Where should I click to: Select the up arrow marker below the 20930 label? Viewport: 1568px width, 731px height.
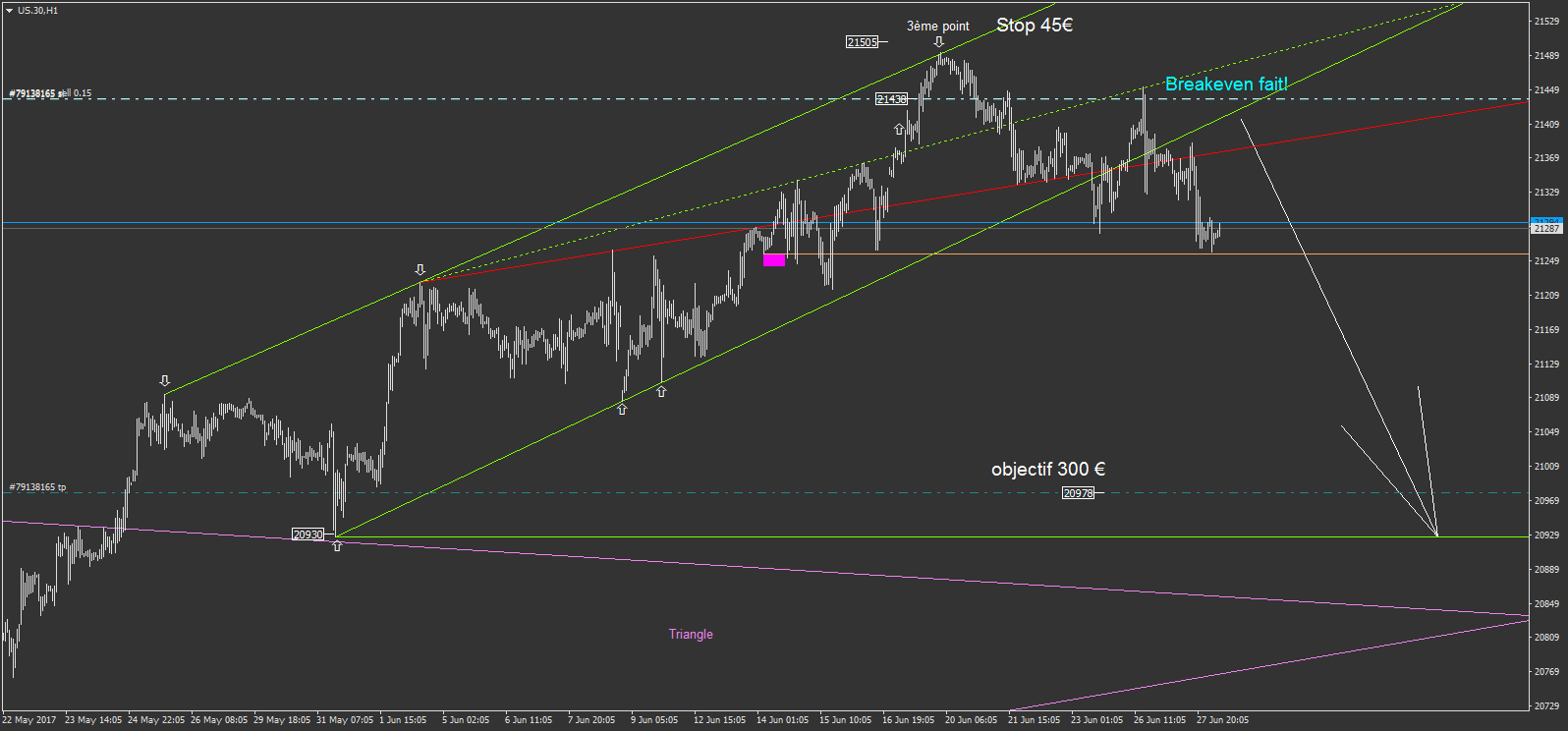tap(337, 546)
